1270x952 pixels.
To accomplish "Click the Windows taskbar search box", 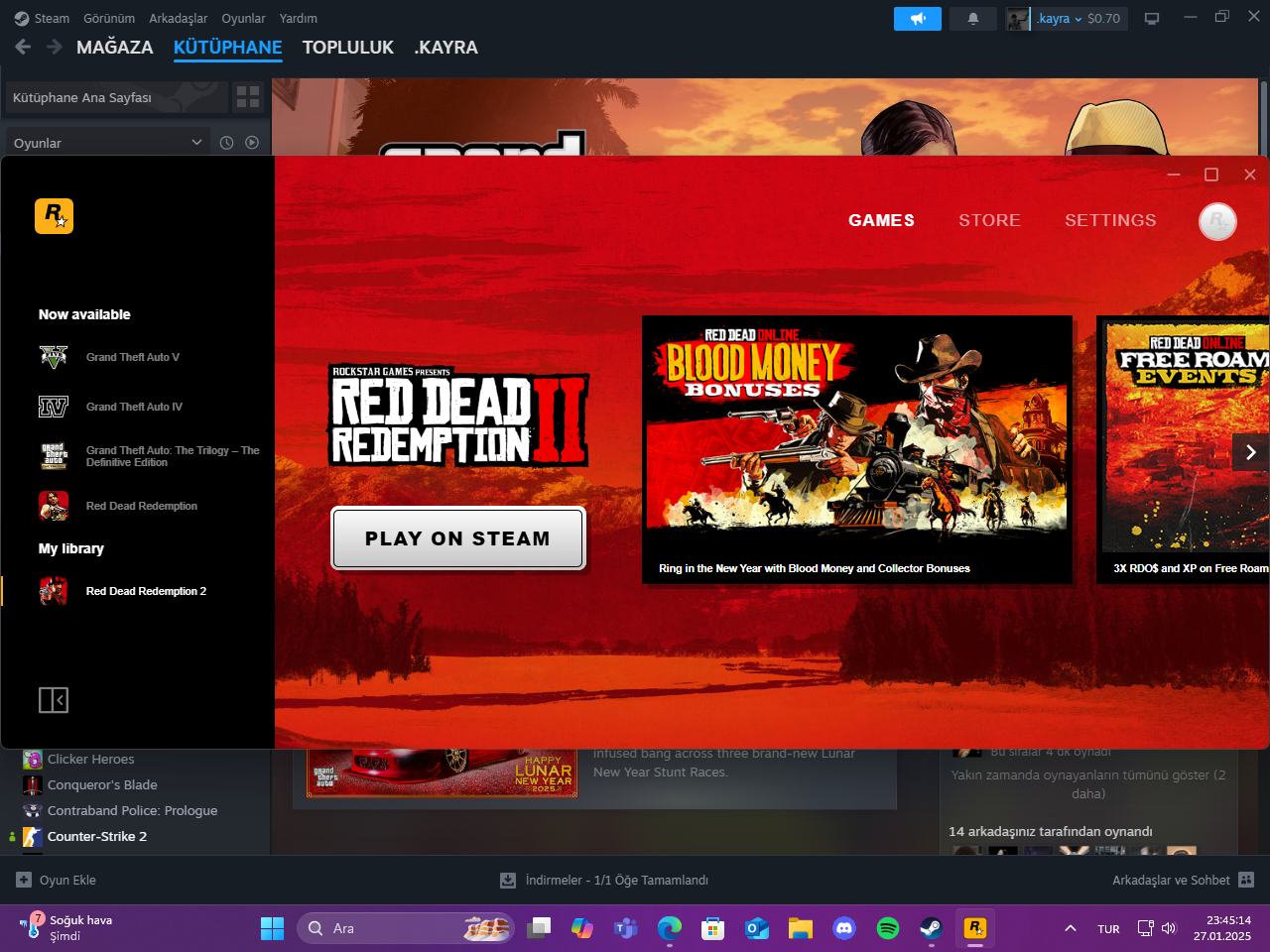I will tap(406, 928).
